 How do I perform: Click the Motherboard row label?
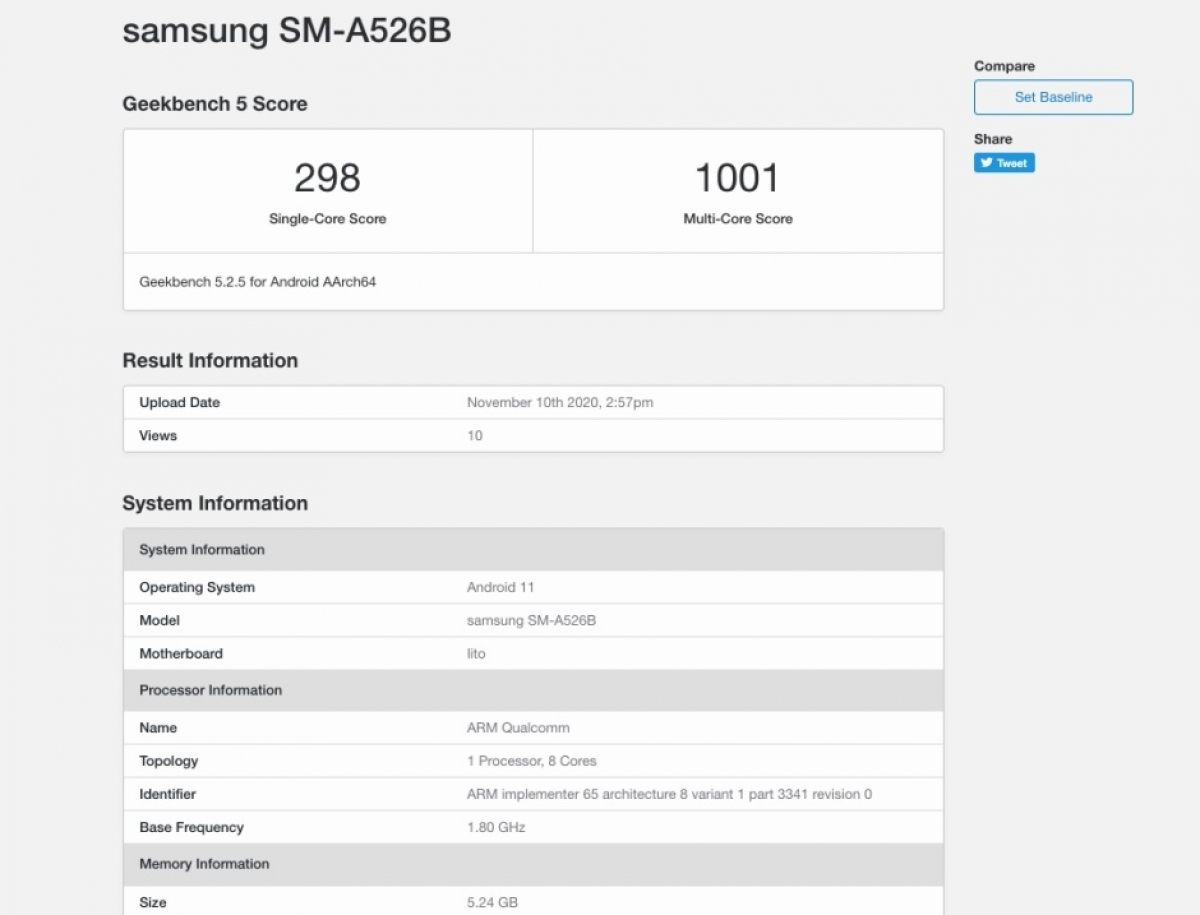coord(181,653)
